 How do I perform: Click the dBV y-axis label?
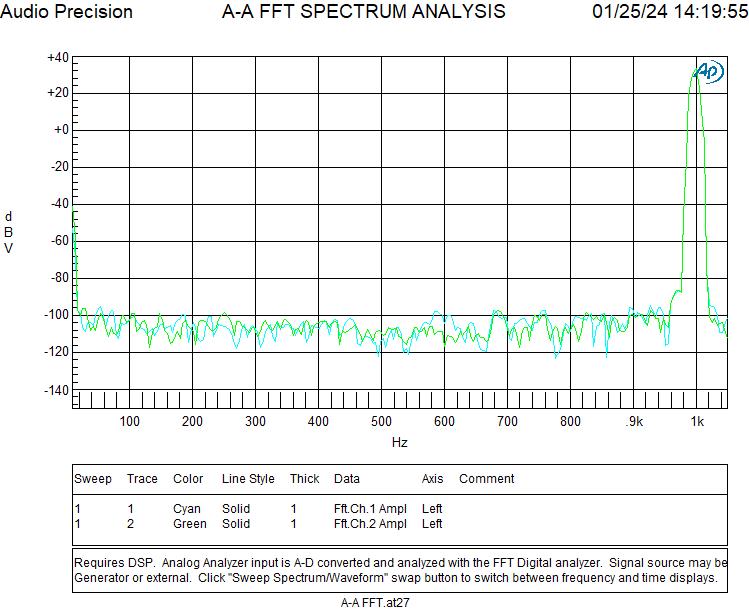tap(9, 232)
